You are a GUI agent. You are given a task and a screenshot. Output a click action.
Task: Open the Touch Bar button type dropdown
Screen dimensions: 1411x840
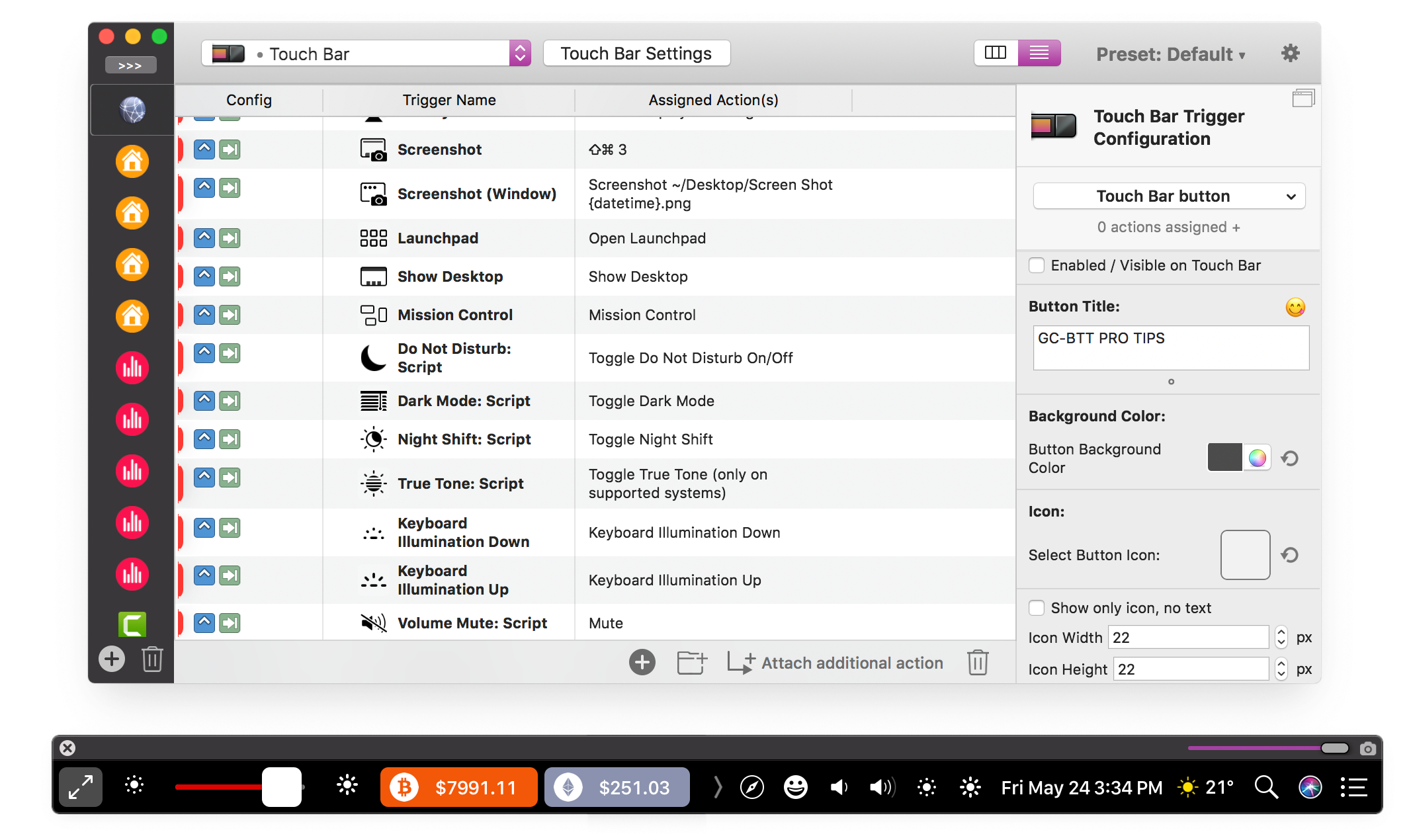point(1168,196)
